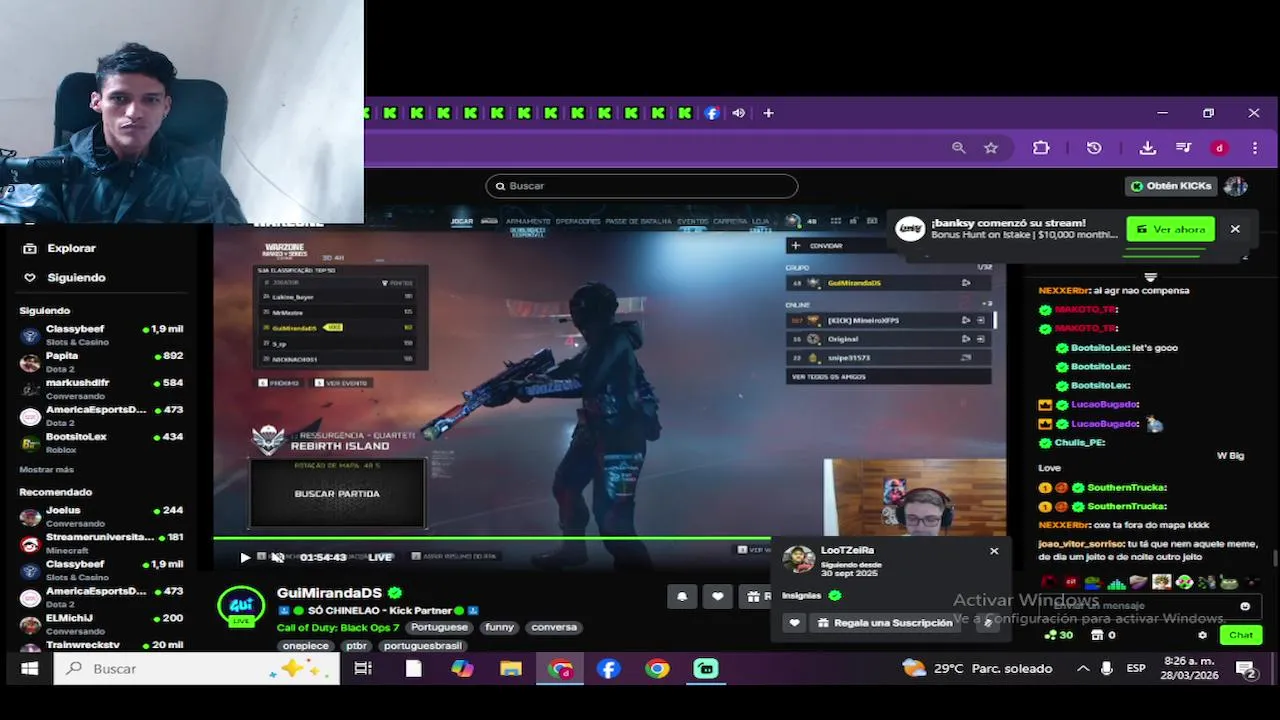Click the browser zoom magnifier icon
Screen dimensions: 1280x720
point(958,148)
